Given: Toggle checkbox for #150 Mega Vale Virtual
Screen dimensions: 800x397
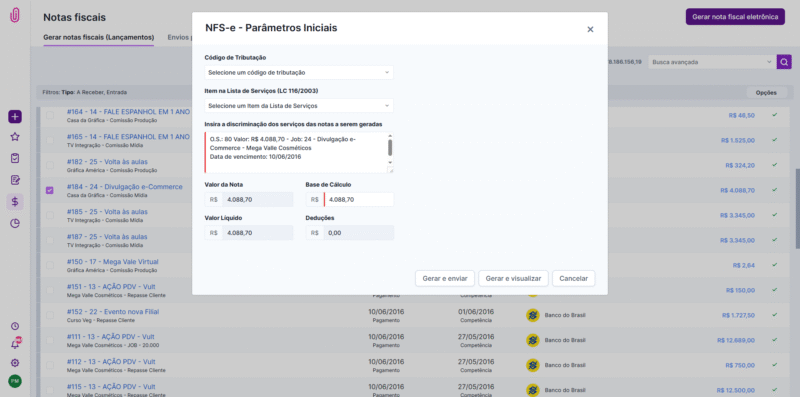Looking at the screenshot, I should 49,265.
